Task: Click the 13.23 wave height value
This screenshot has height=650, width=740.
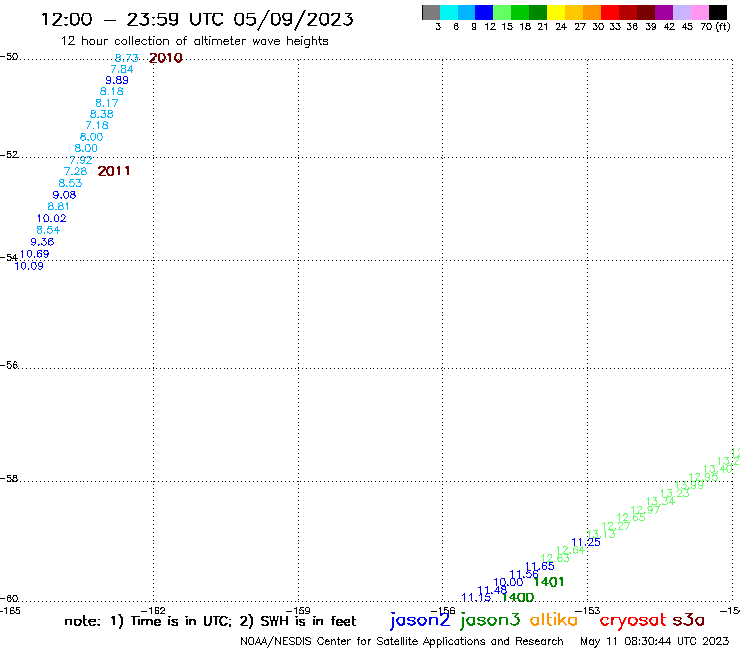Action: point(675,493)
